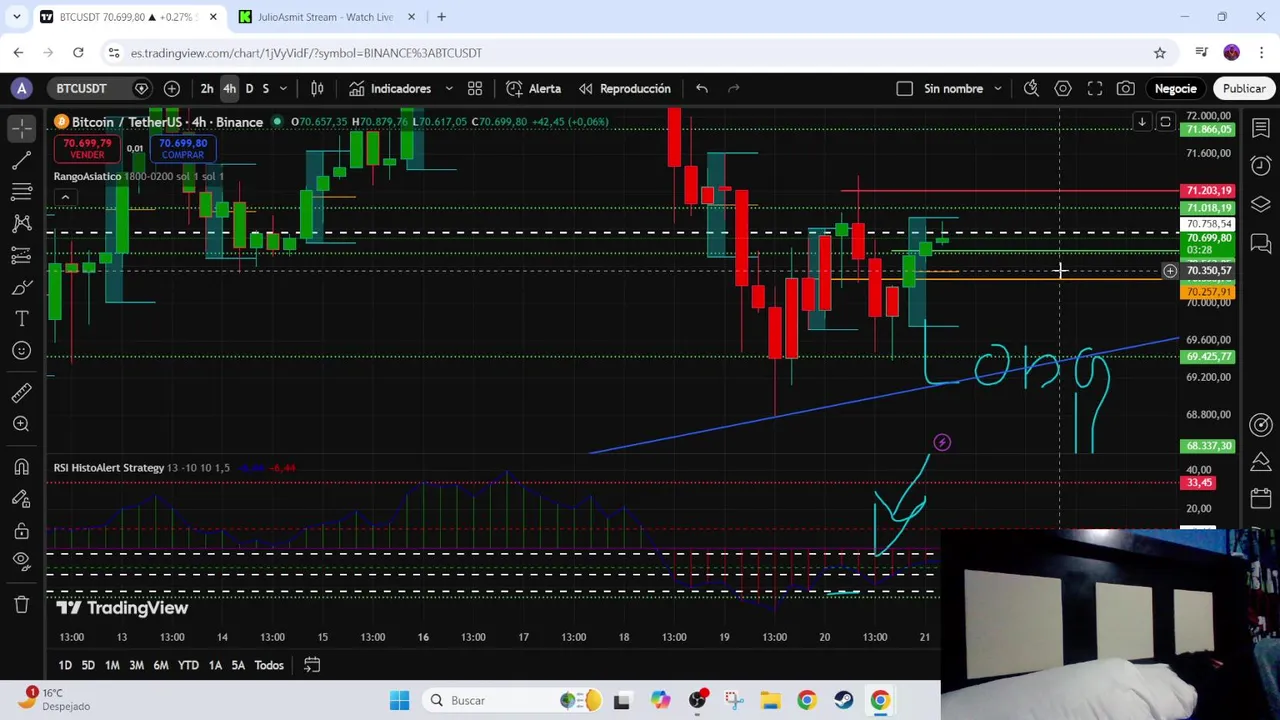The image size is (1280, 720).
Task: Select the S weekly timeframe
Action: (x=265, y=89)
